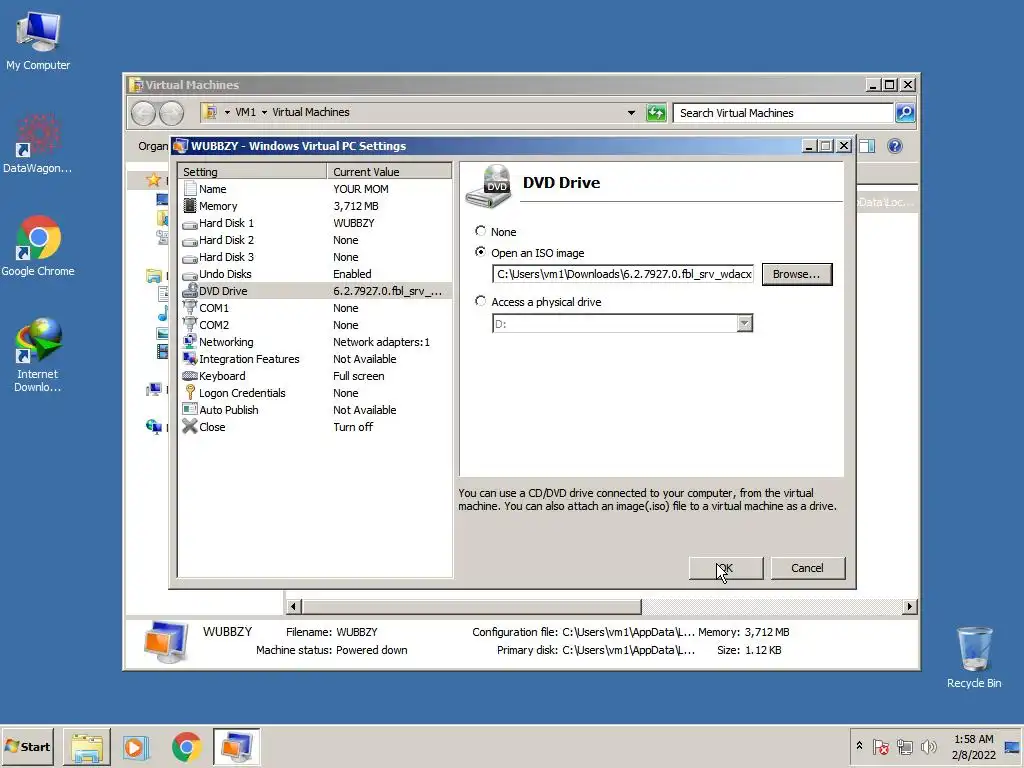This screenshot has height=768, width=1024.
Task: Cancel the settings dialog
Action: 808,568
